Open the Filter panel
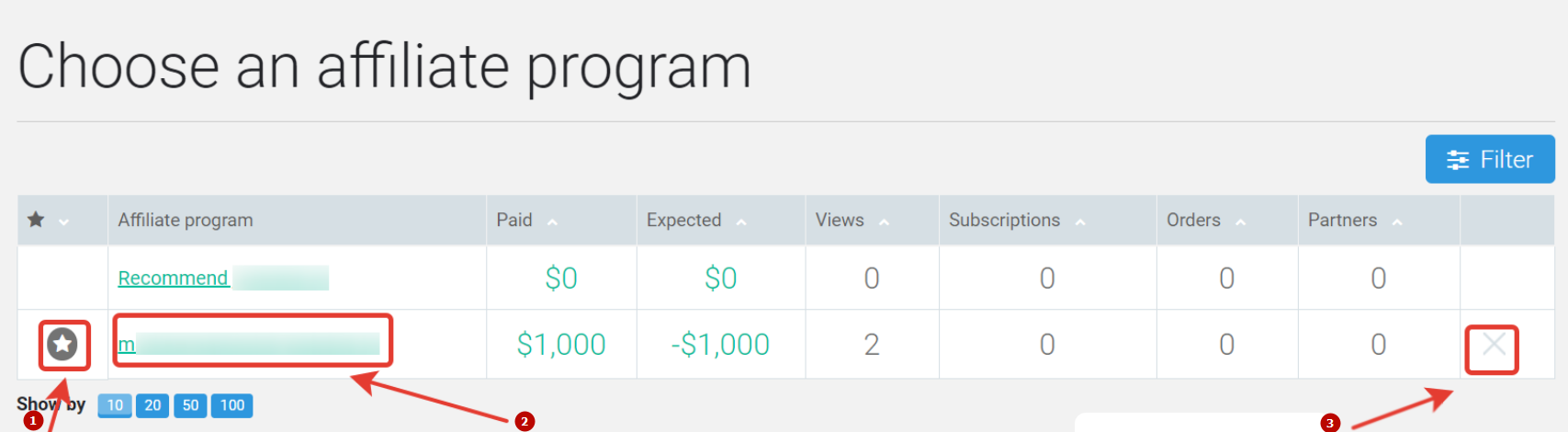The image size is (1568, 432). point(1490,159)
